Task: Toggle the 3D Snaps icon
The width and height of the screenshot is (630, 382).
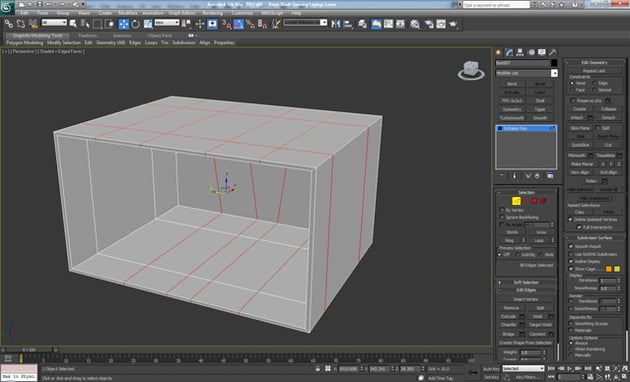Action: [226, 24]
